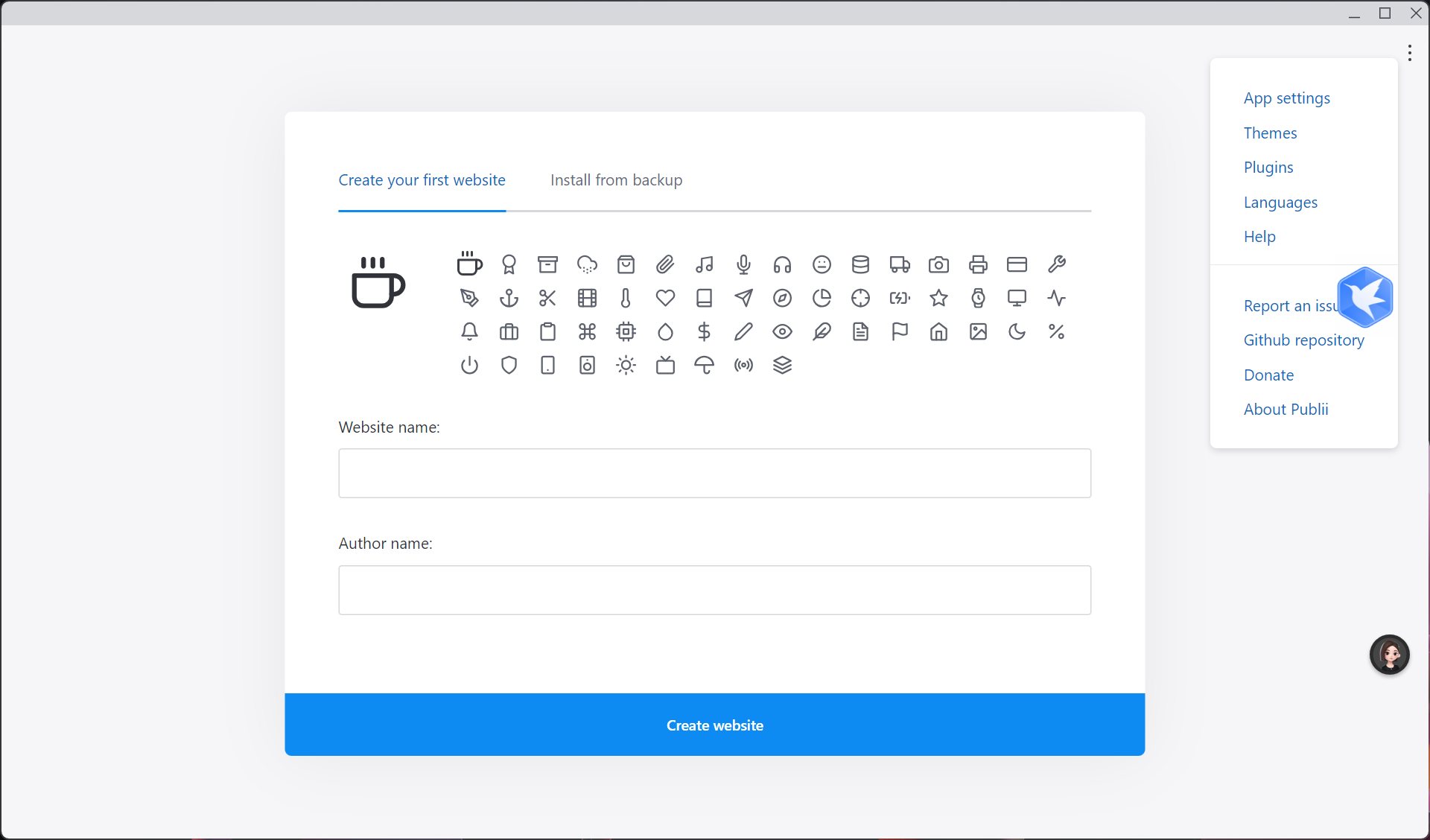Pick the anchor icon
The width and height of the screenshot is (1430, 840).
pyautogui.click(x=509, y=298)
